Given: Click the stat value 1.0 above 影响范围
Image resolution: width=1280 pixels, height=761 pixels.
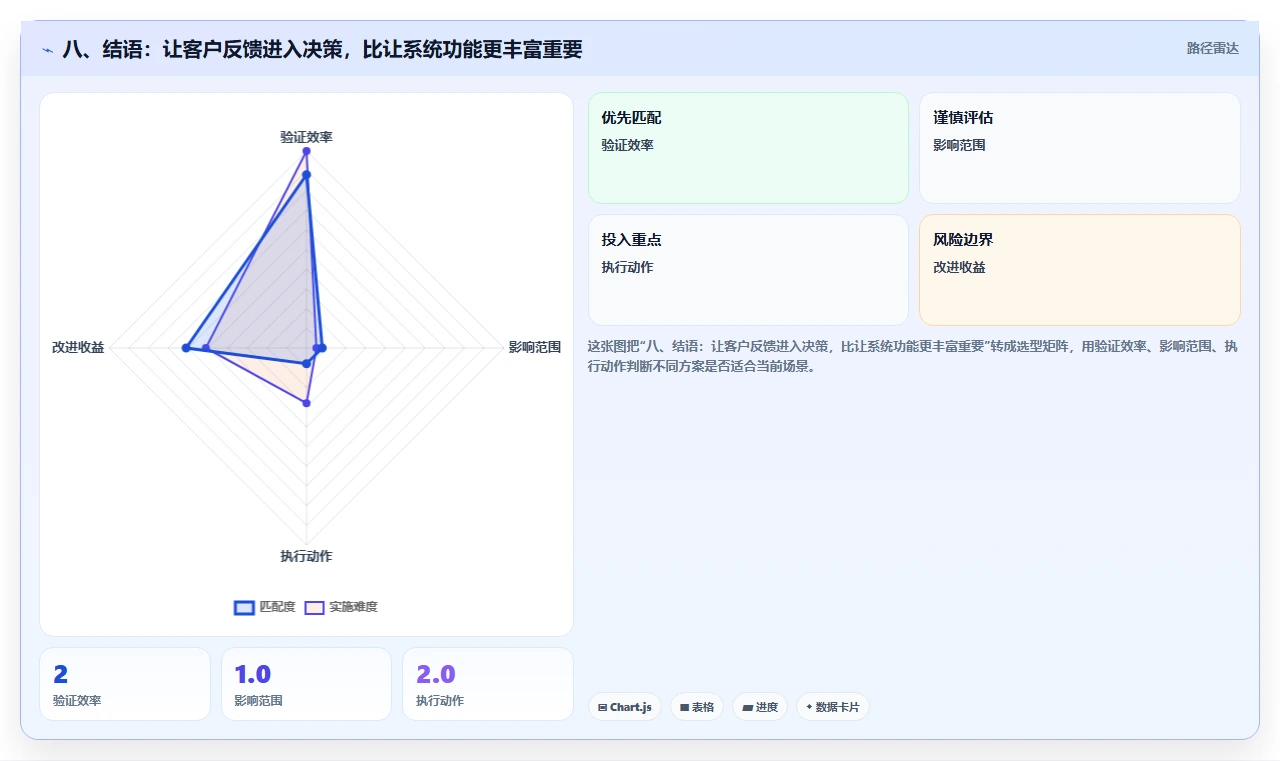Looking at the screenshot, I should point(252,674).
